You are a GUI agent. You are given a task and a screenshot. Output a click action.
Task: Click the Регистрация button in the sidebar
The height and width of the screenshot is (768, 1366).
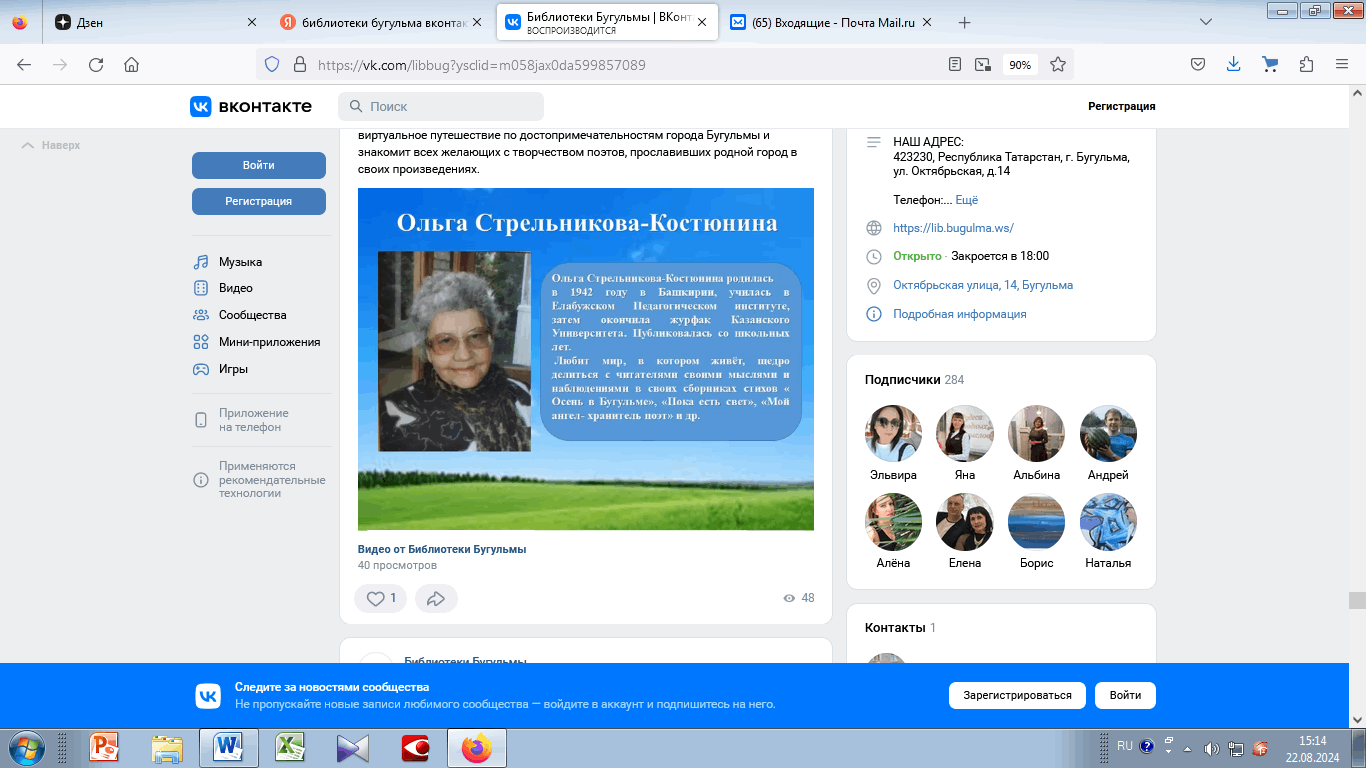(259, 201)
